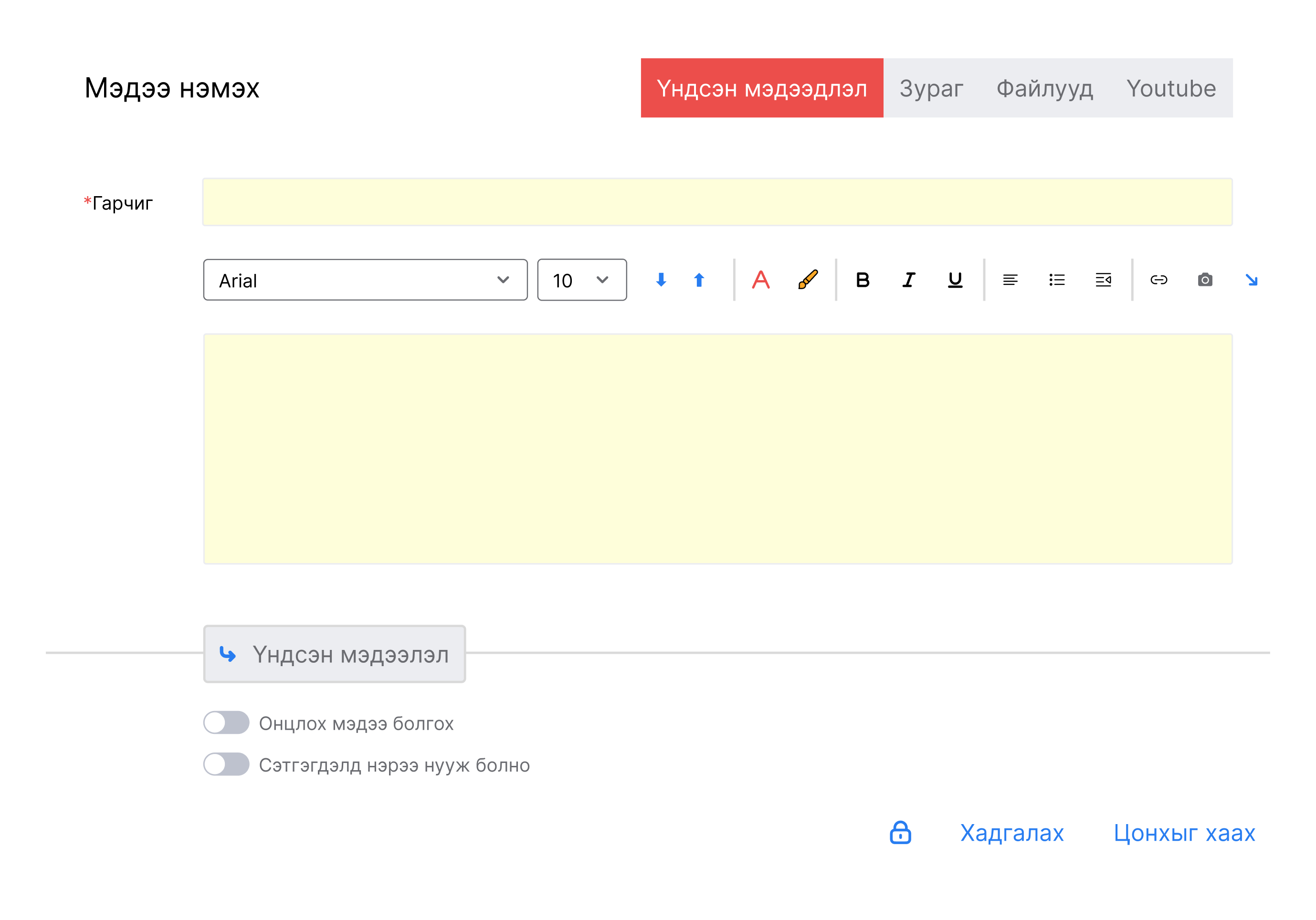Click Цонхыг хаах to close window
The width and height of the screenshot is (1316, 920).
pyautogui.click(x=1184, y=833)
